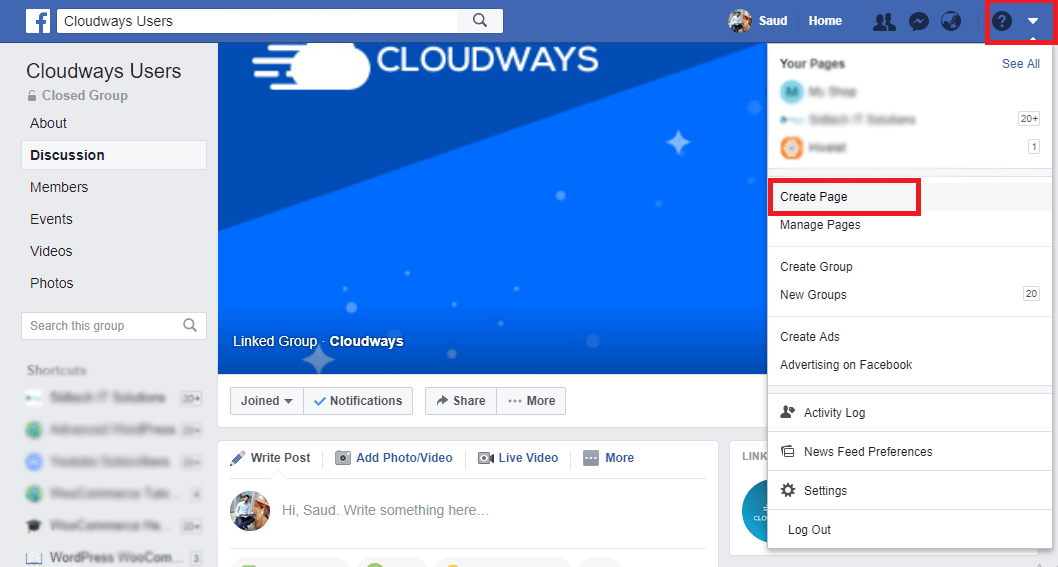Click the Cloudways linked group link on cover
1058x567 pixels.
pos(366,342)
